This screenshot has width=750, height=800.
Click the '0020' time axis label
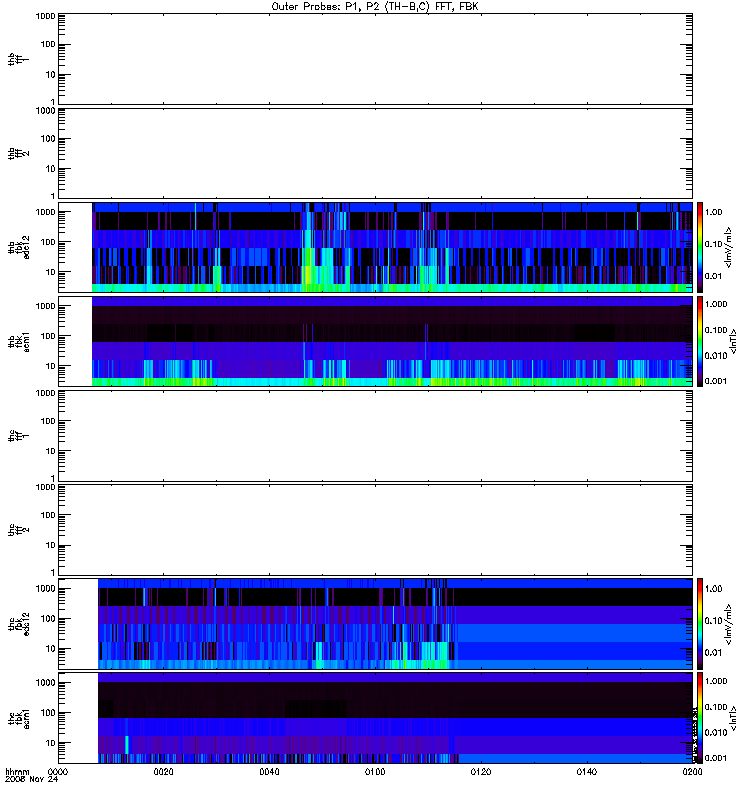163,772
